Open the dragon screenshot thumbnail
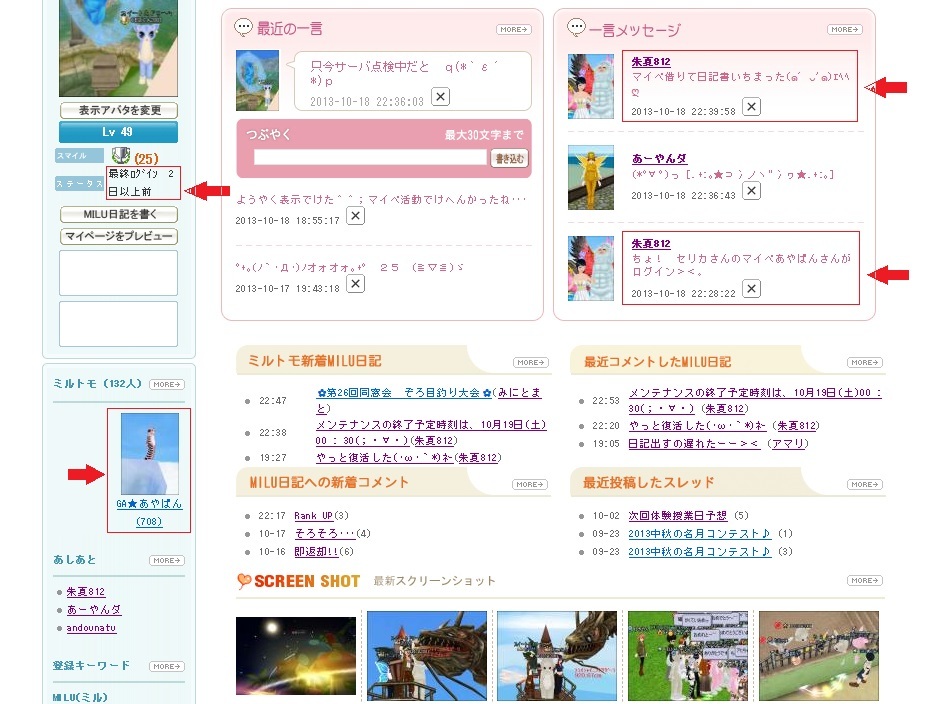The width and height of the screenshot is (936, 704). pyautogui.click(x=427, y=652)
